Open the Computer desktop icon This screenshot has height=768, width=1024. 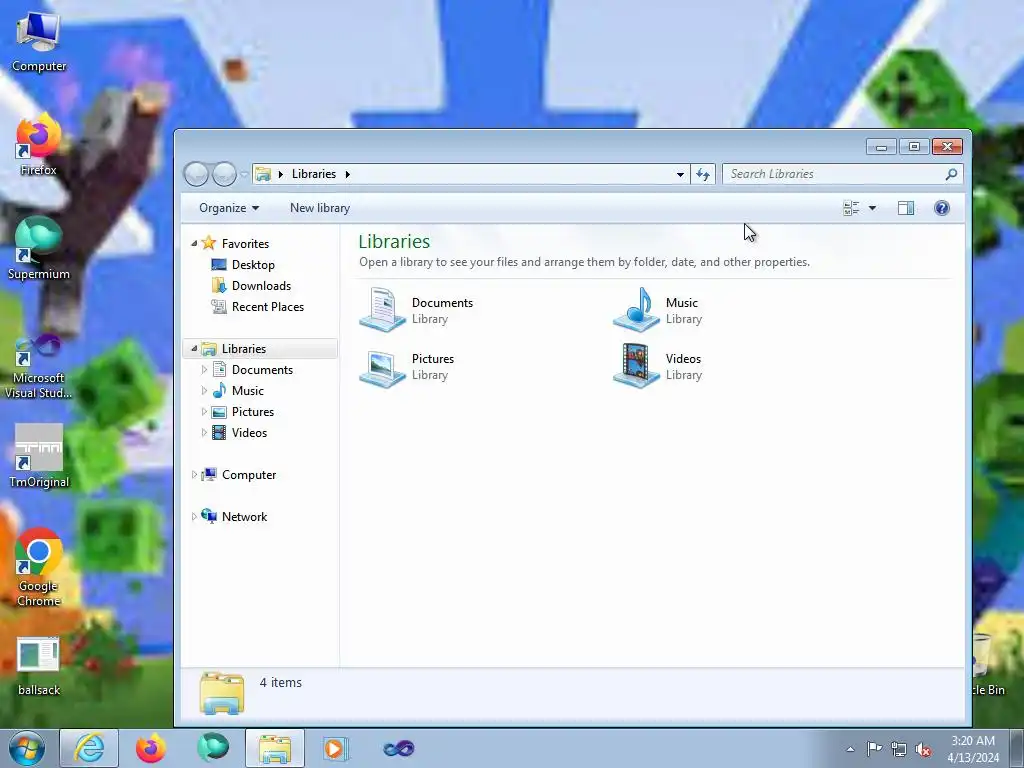click(x=39, y=42)
